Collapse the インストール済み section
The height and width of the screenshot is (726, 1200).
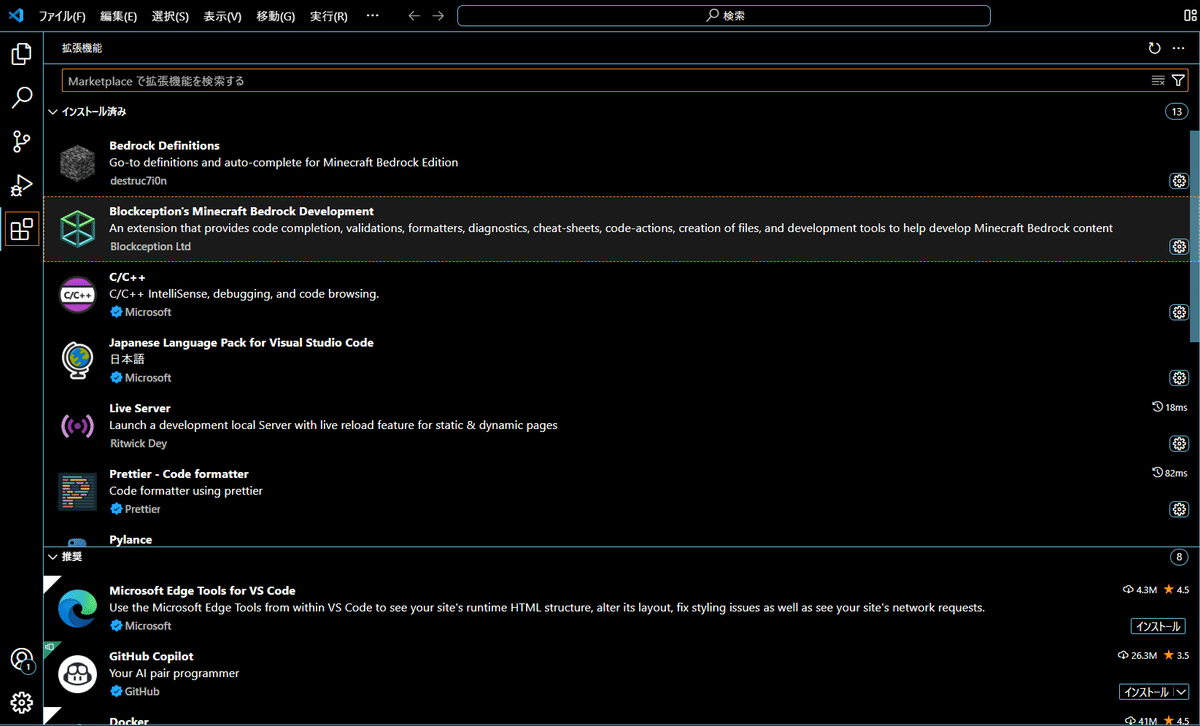(53, 112)
